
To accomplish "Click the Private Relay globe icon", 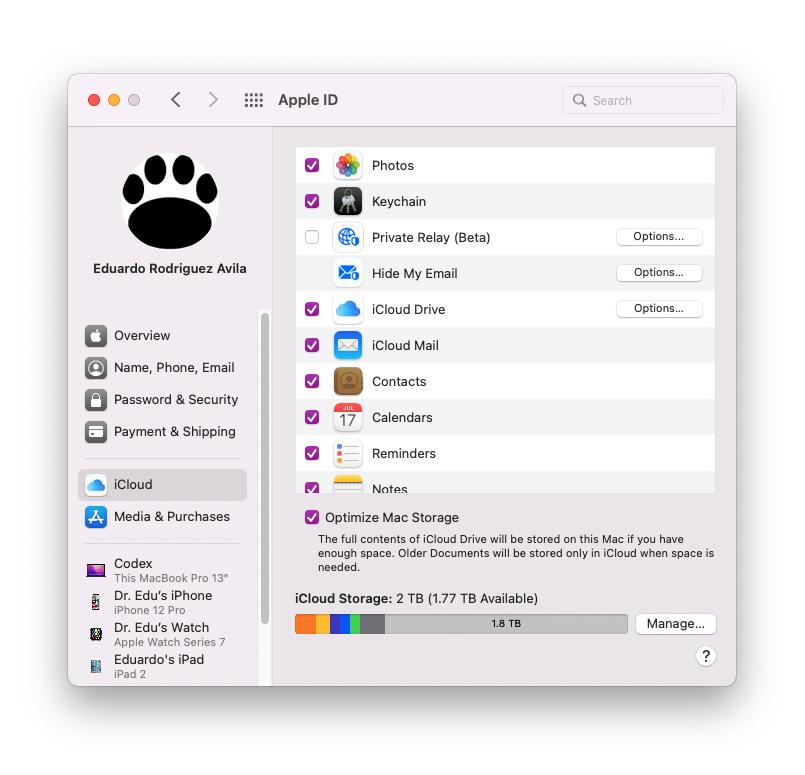I will (347, 238).
